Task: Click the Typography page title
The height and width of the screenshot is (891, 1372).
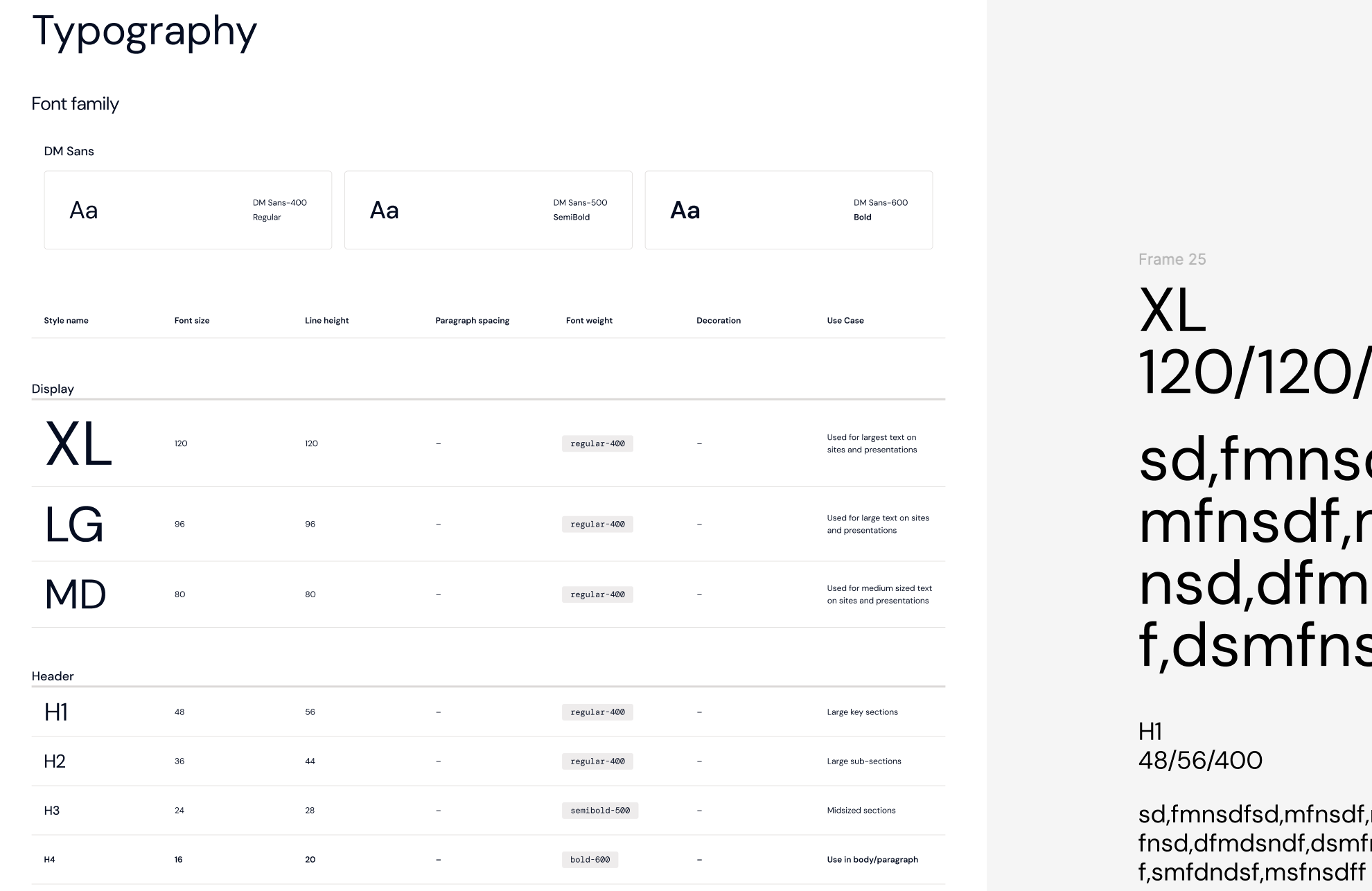Action: tap(144, 31)
